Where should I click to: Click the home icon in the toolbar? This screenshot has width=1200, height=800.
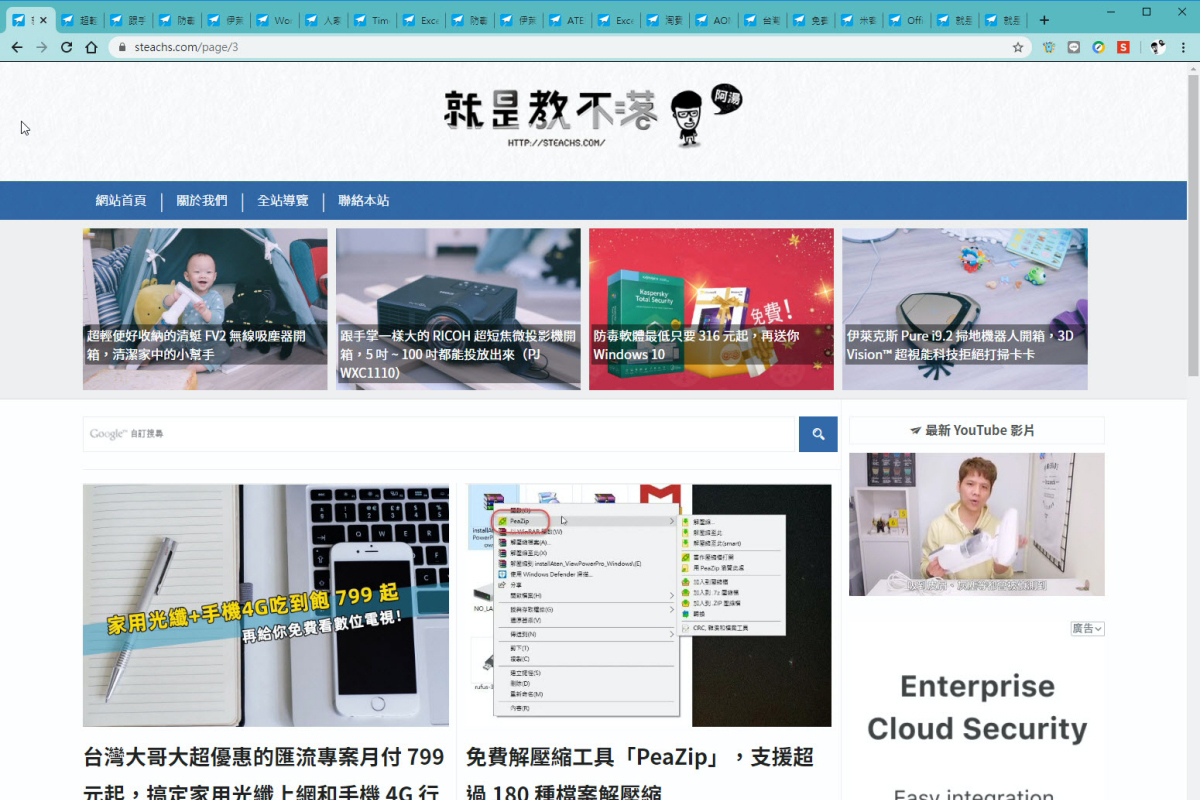coord(91,46)
